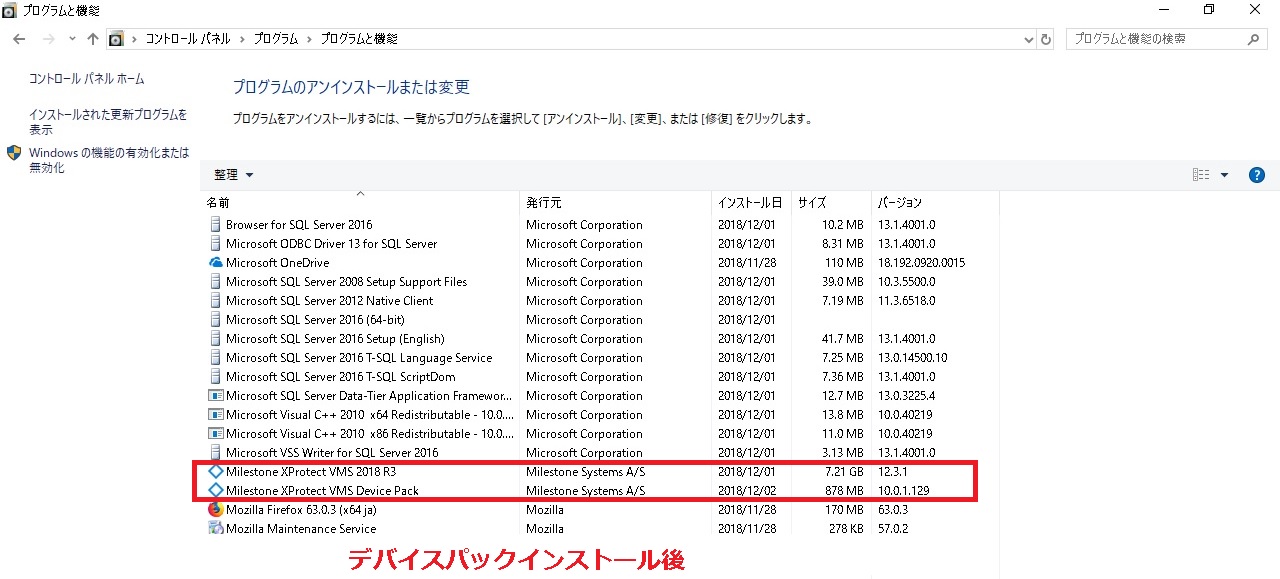
Task: Click コントロール パネル breadcrumb in address bar
Action: click(188, 39)
